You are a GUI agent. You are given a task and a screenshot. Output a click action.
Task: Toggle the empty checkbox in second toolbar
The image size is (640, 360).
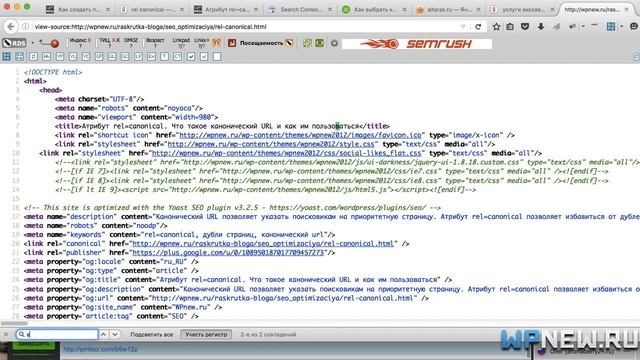click(x=217, y=57)
